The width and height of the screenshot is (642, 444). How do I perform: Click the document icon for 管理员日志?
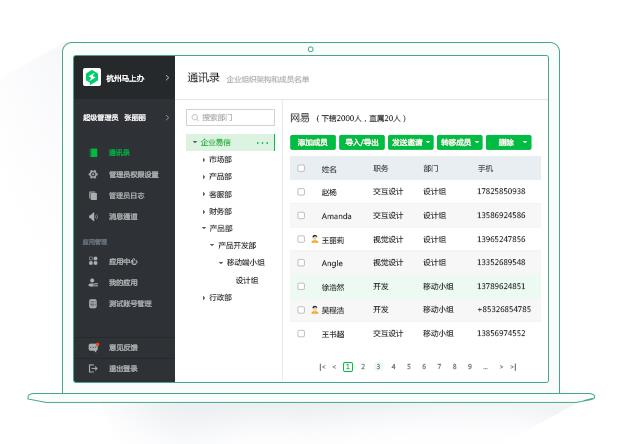[x=93, y=196]
